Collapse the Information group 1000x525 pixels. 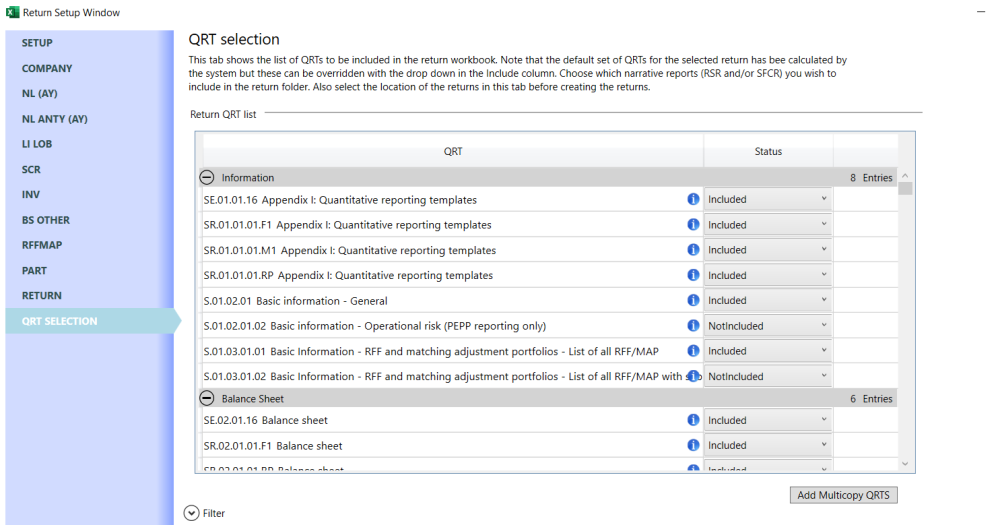click(x=208, y=178)
